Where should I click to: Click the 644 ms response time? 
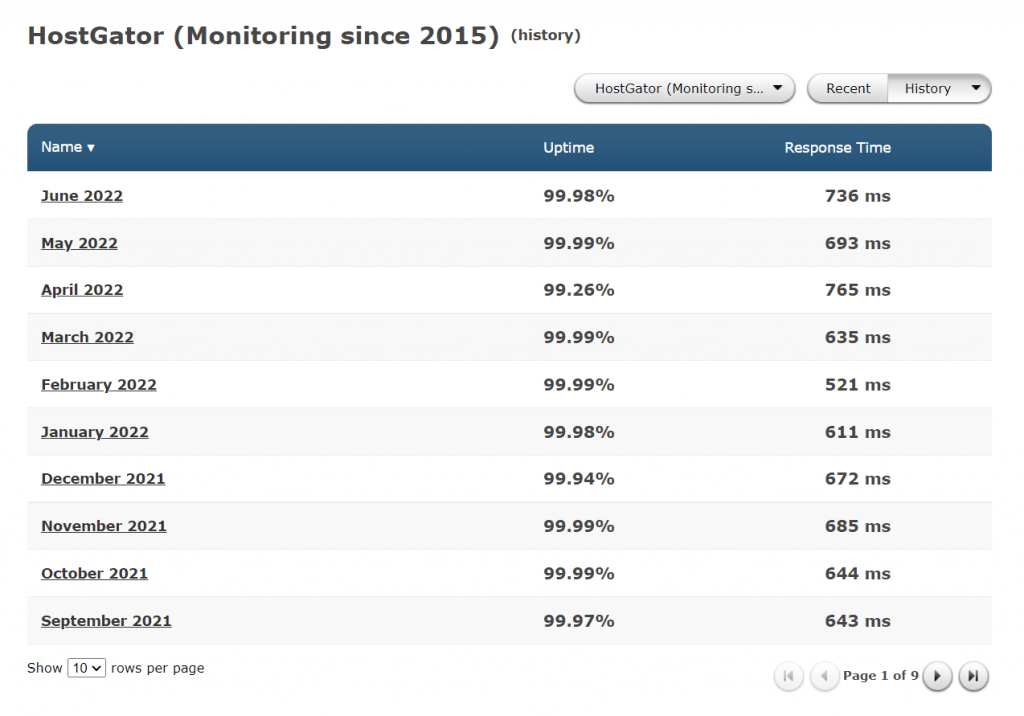coord(857,574)
